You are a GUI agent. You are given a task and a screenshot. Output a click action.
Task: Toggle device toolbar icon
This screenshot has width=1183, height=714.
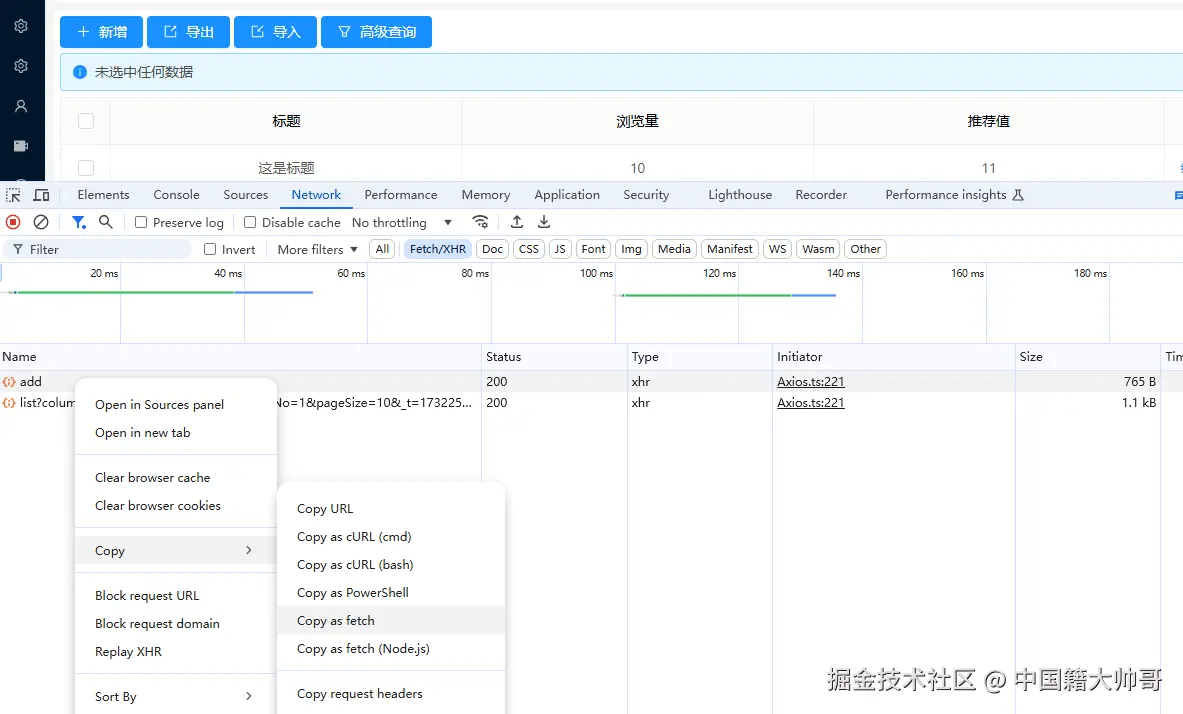click(x=41, y=195)
